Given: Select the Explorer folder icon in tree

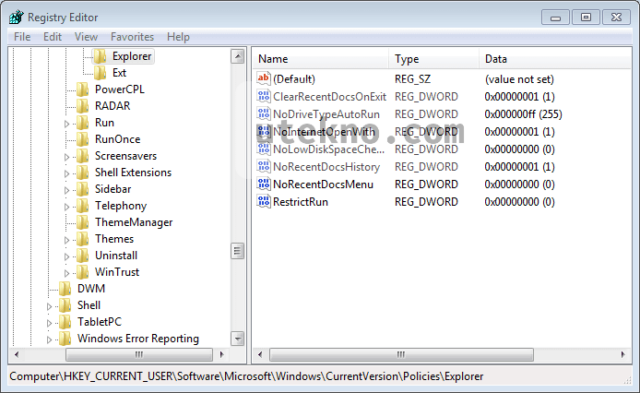Looking at the screenshot, I should 100,56.
